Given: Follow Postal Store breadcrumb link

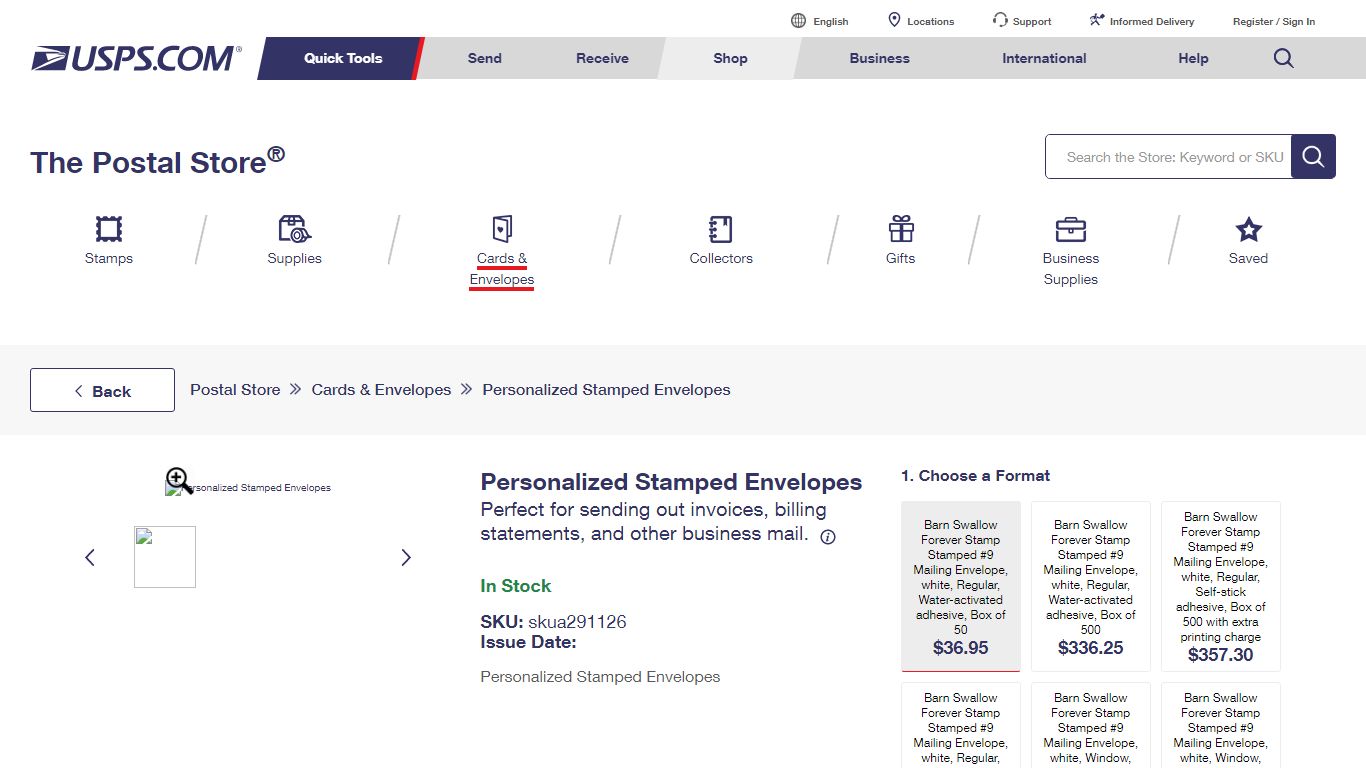Looking at the screenshot, I should click(x=235, y=390).
